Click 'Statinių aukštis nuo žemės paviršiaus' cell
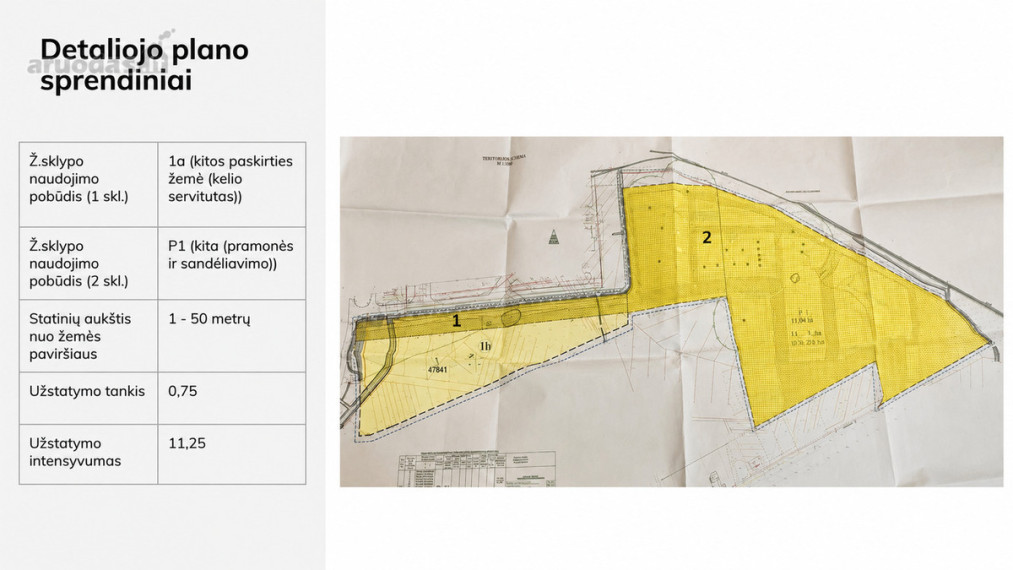The image size is (1013, 570). pyautogui.click(x=89, y=336)
